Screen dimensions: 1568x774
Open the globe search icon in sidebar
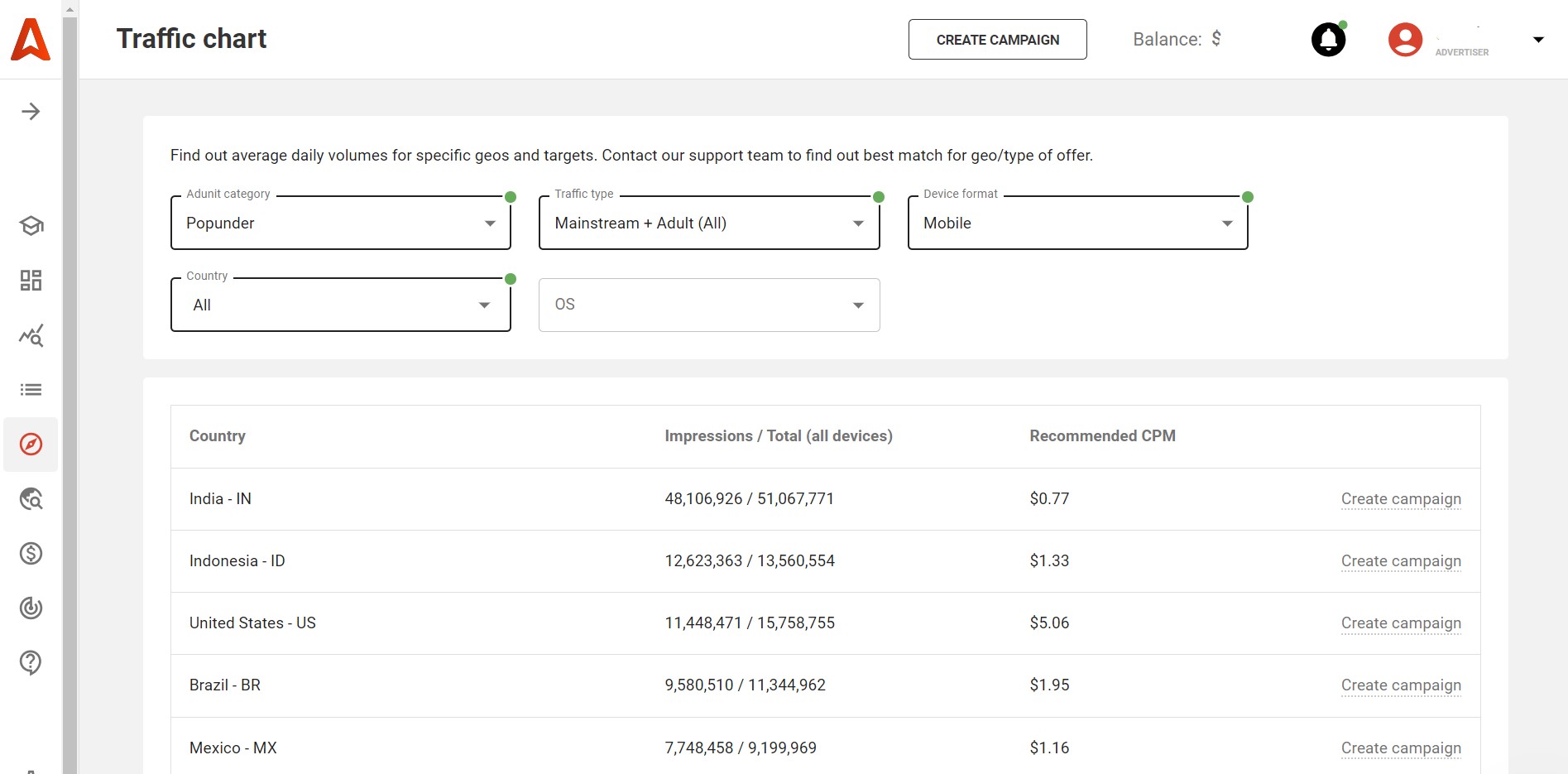click(x=31, y=499)
